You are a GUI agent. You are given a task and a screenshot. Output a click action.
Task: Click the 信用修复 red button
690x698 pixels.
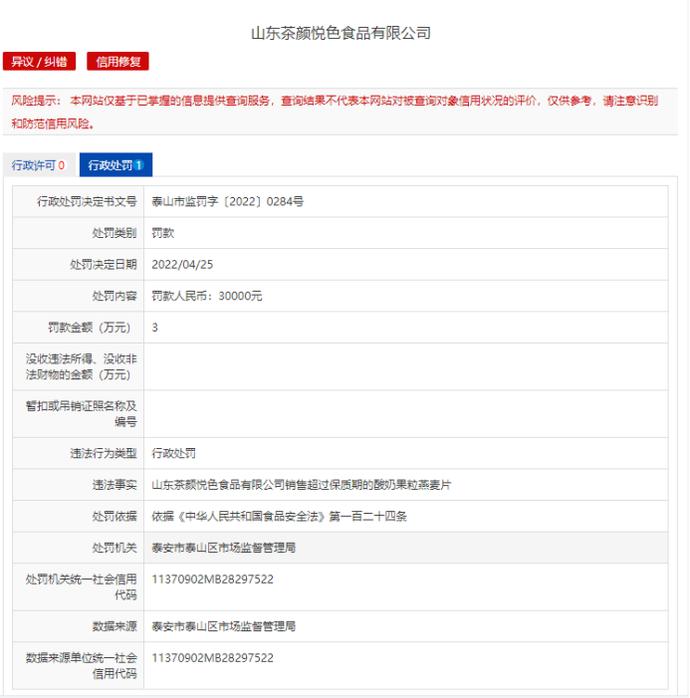click(x=118, y=61)
